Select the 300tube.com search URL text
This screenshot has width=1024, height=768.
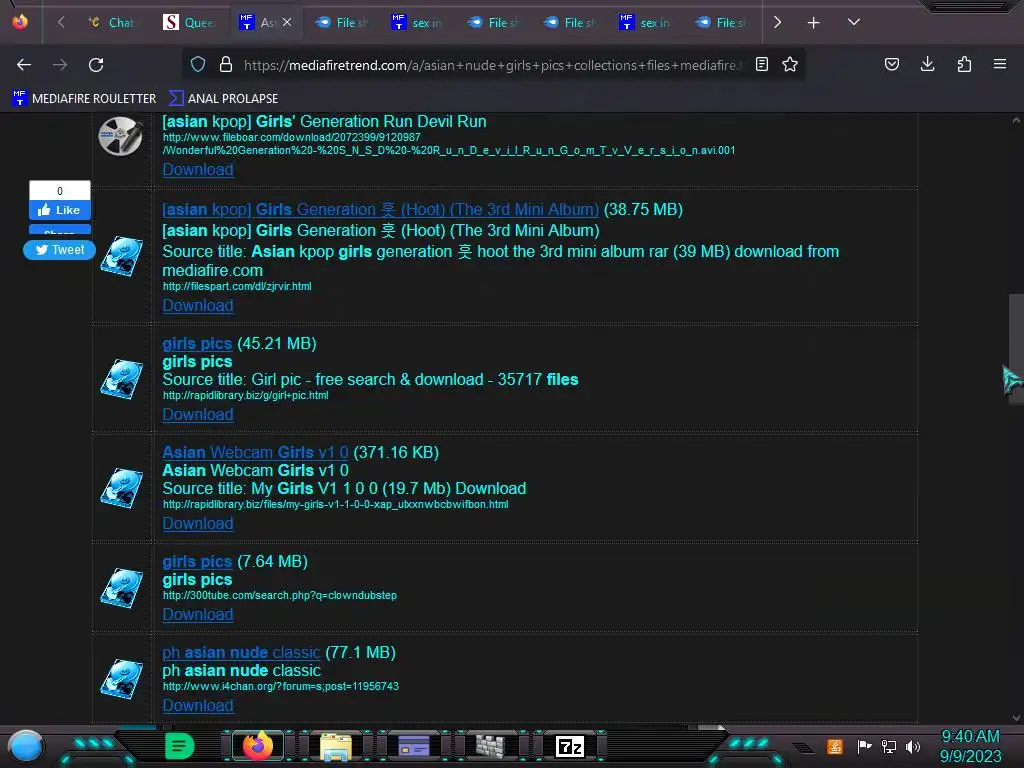280,596
